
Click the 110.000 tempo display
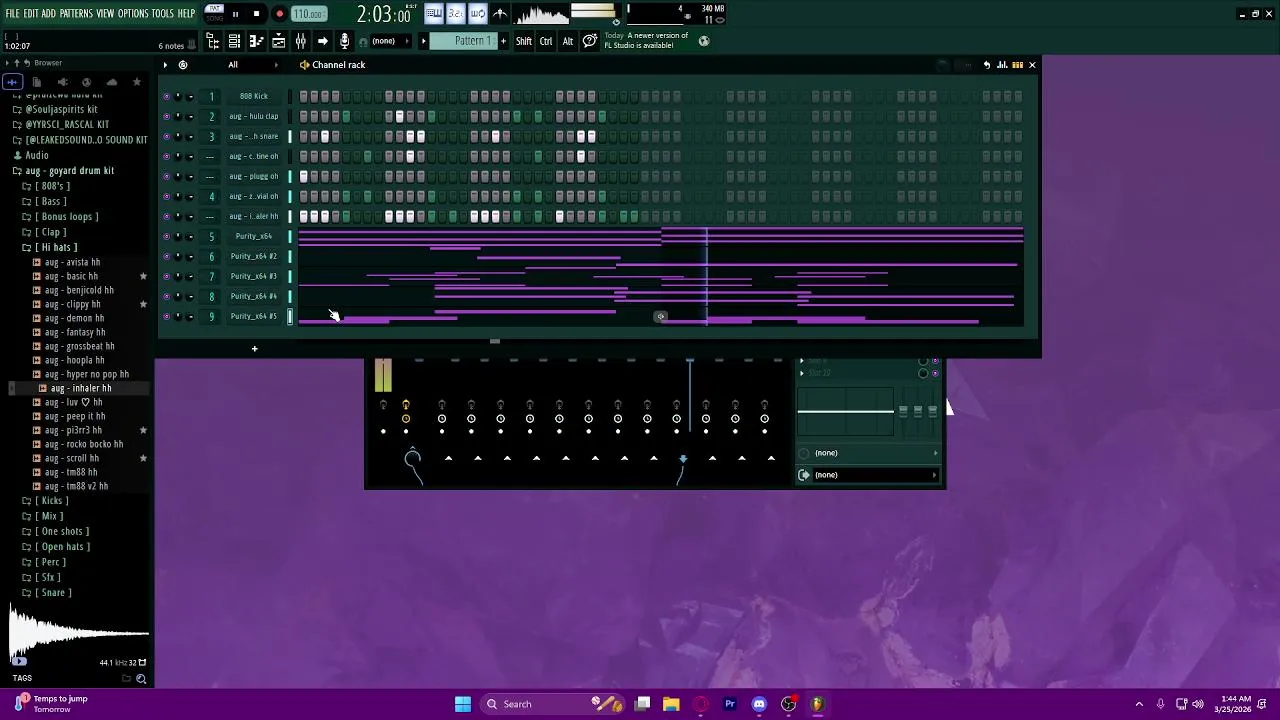[308, 14]
